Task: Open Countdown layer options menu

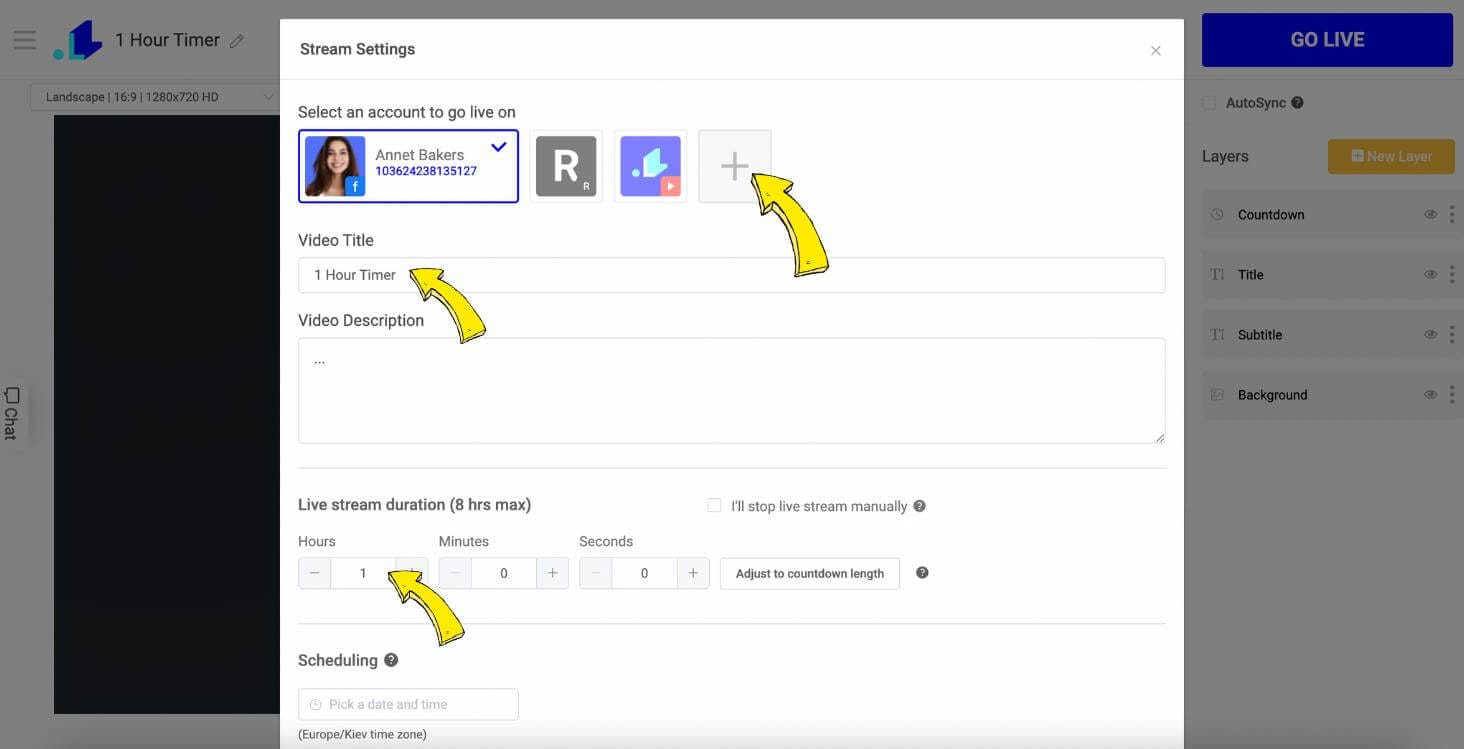Action: [1452, 214]
